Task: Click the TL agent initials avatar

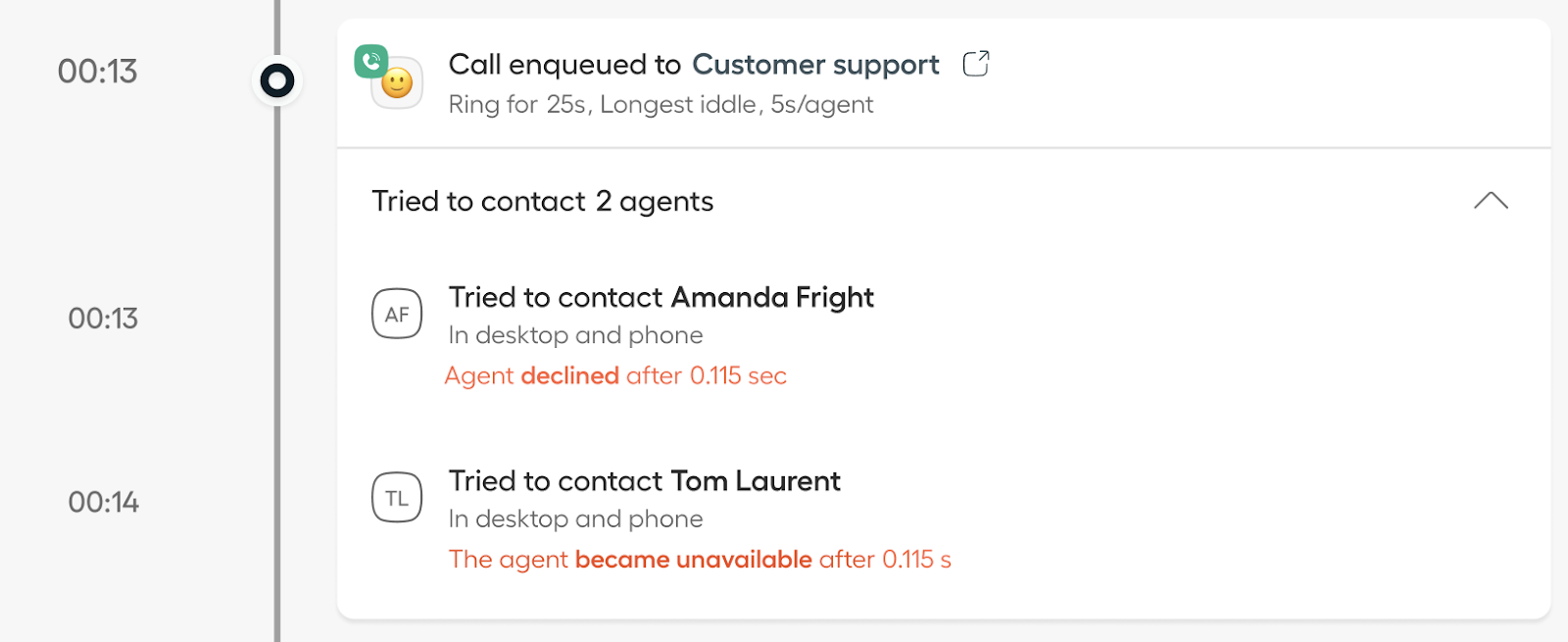Action: [x=397, y=498]
